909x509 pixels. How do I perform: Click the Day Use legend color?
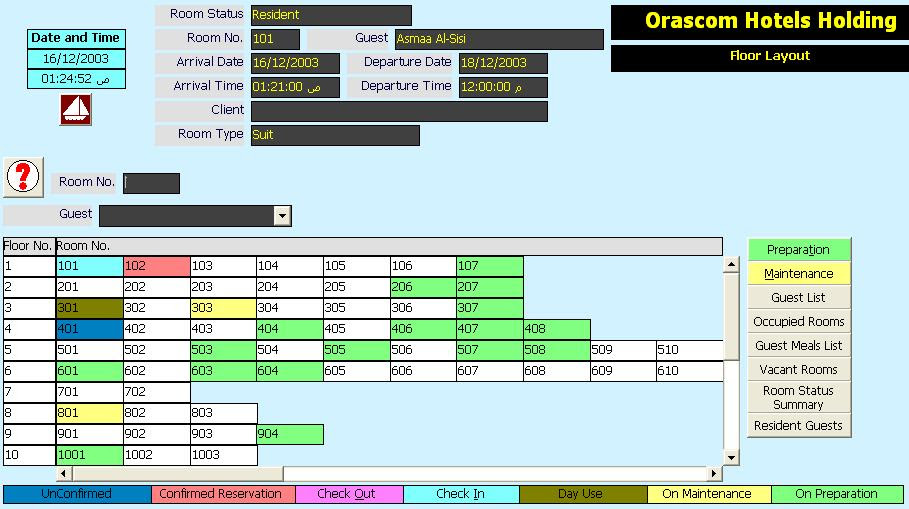pyautogui.click(x=583, y=494)
